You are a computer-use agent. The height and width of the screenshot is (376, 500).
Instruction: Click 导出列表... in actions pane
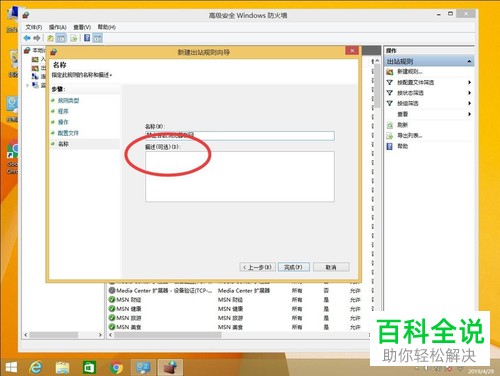point(410,135)
